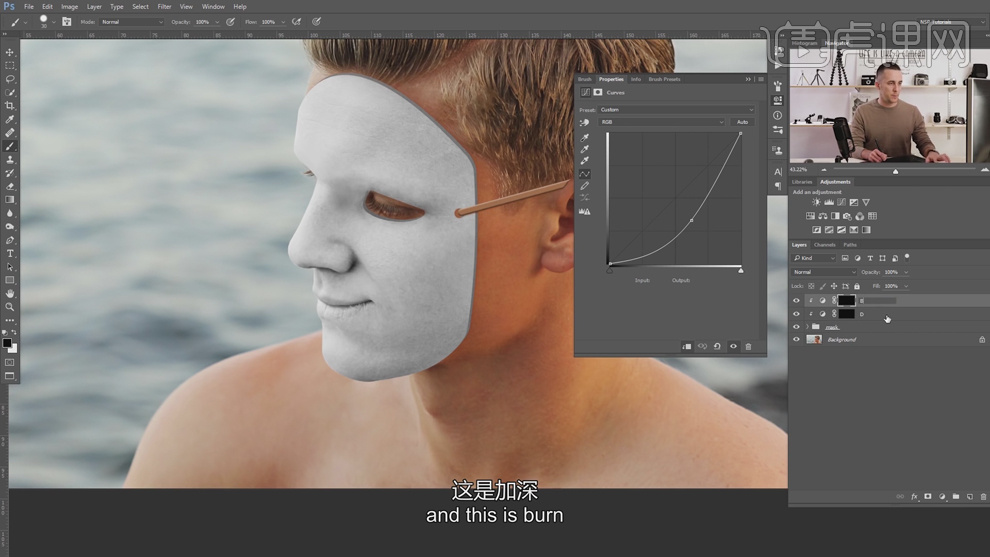Toggle layer filtering switch on or off
This screenshot has height=557, width=990.
[907, 257]
